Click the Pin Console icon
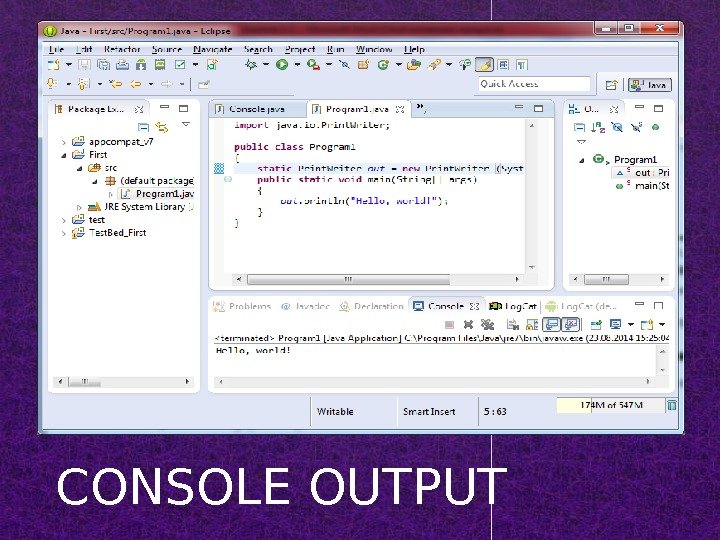The height and width of the screenshot is (540, 720). 596,325
